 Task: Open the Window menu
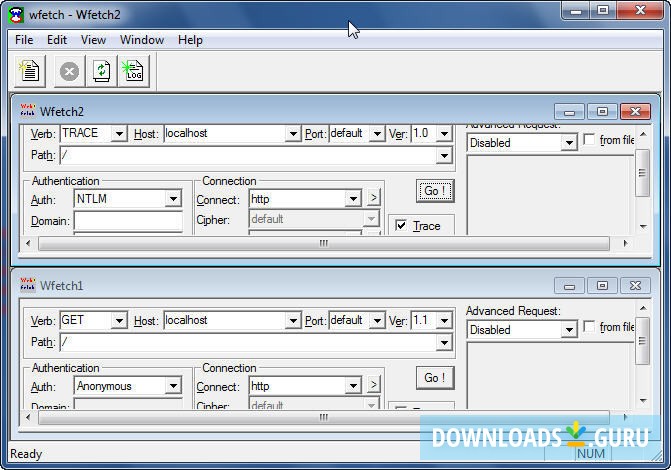tap(142, 40)
